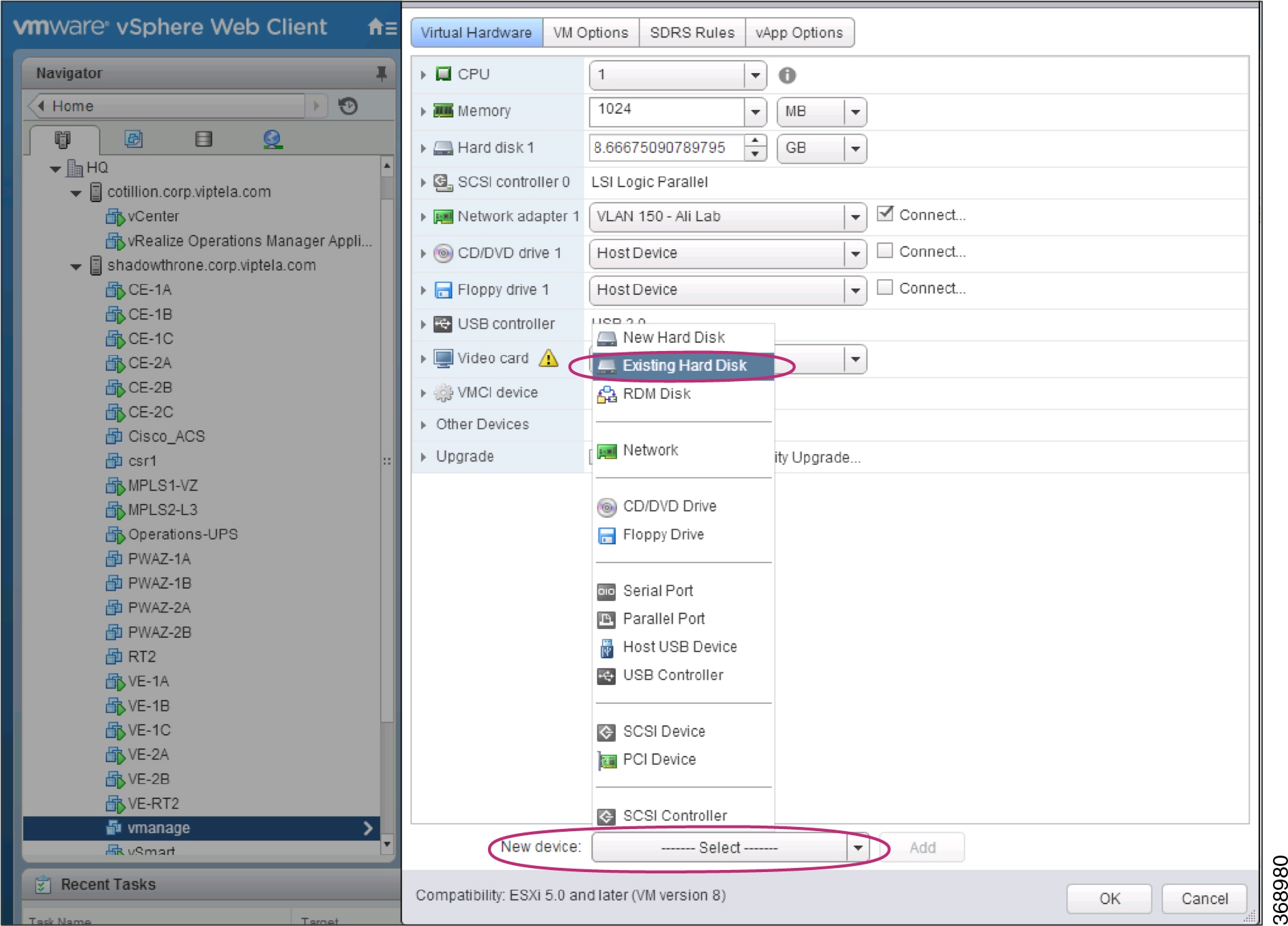Click the CPU info icon
Viewport: 1288px width, 926px height.
click(x=787, y=75)
